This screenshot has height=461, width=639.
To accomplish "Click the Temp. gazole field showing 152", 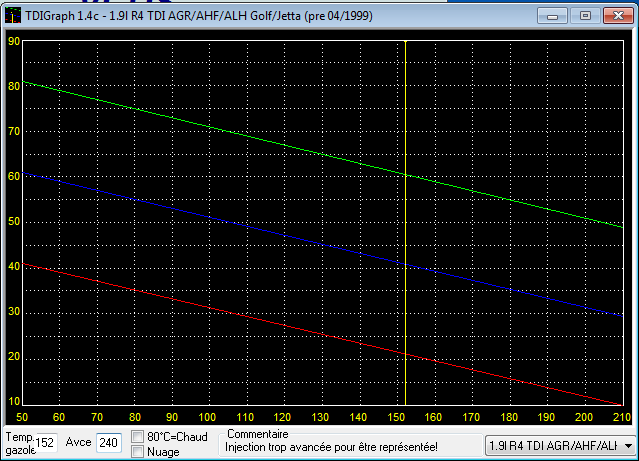I will [x=46, y=443].
